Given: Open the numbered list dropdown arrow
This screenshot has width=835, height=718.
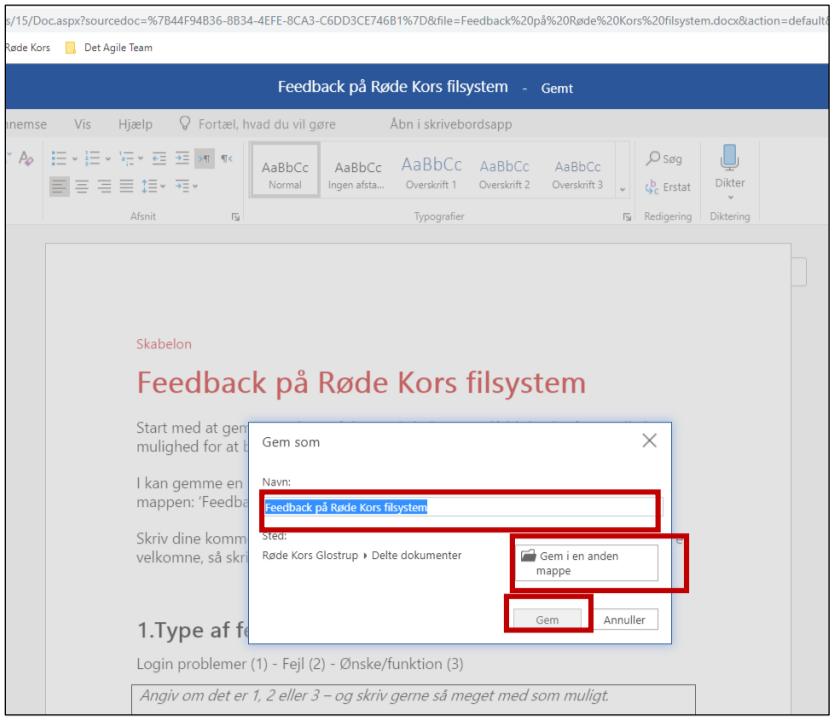Looking at the screenshot, I should point(108,159).
